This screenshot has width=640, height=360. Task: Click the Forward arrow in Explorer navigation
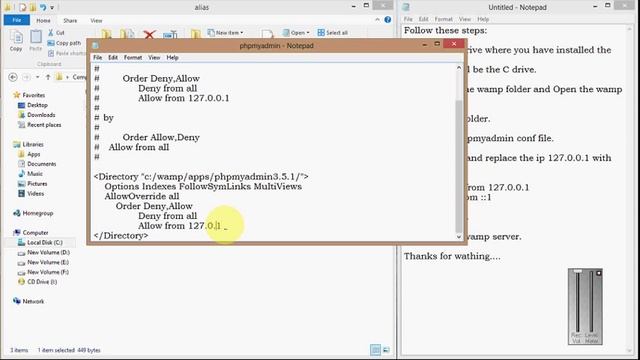pyautogui.click(x=26, y=77)
